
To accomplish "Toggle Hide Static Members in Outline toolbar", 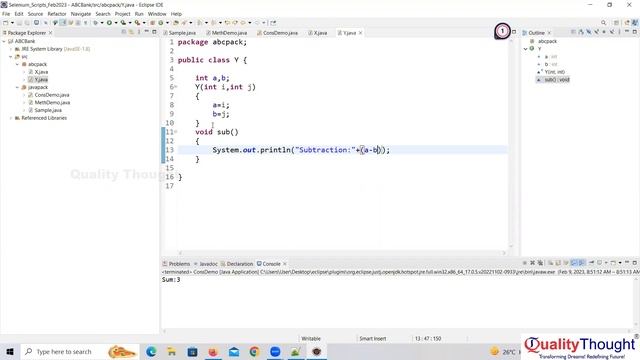I will (597, 32).
